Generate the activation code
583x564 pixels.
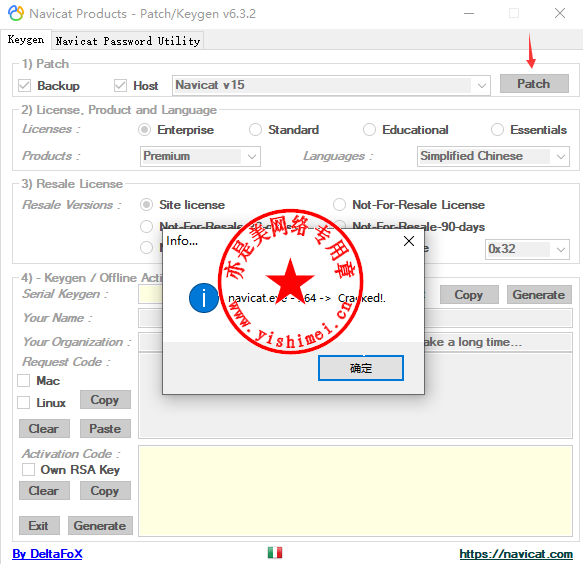(x=100, y=526)
